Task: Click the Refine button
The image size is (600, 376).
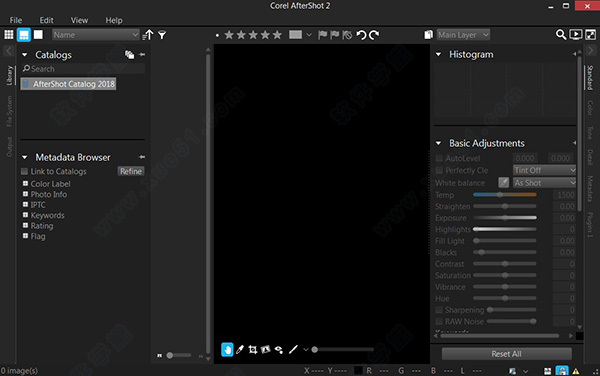Action: pos(131,171)
